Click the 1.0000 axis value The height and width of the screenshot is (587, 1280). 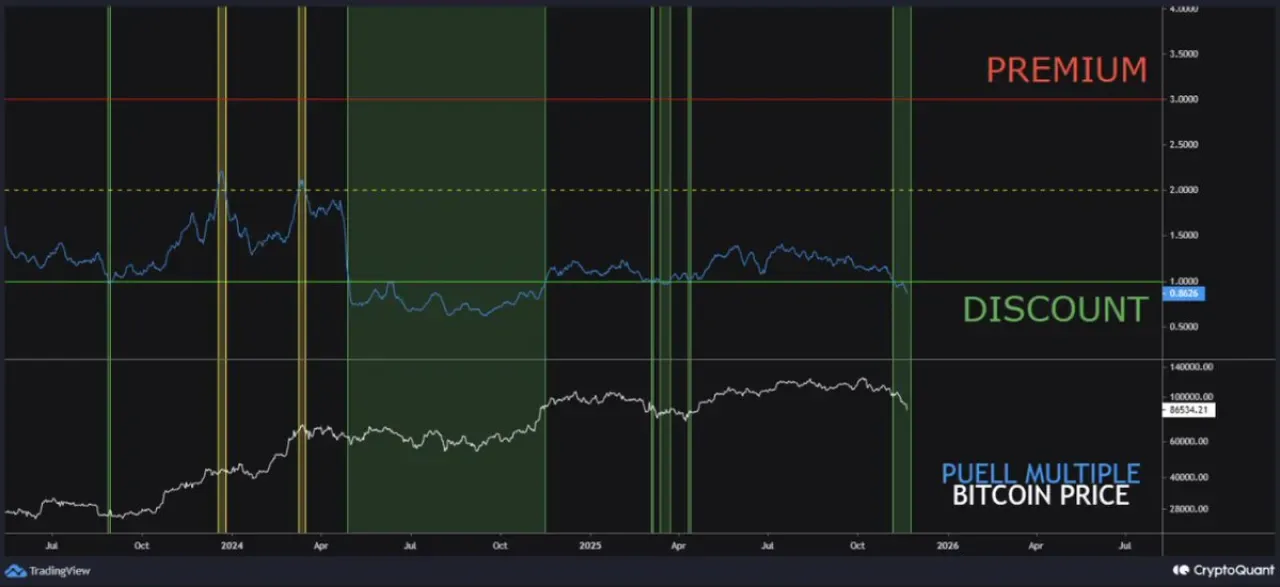1182,281
